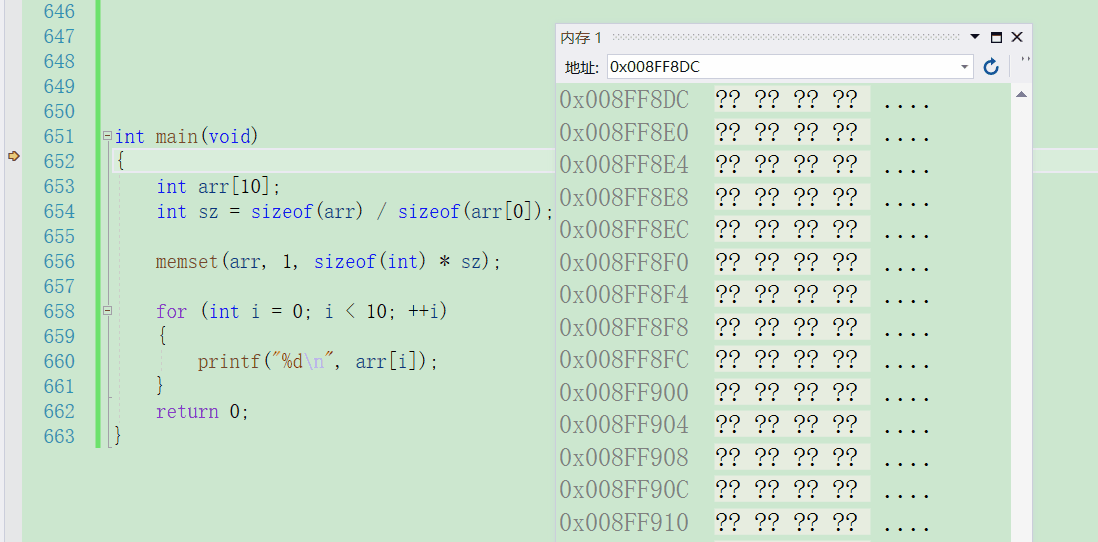The width and height of the screenshot is (1098, 542).
Task: Click 'int arr[10];' declaration
Action: pos(218,187)
